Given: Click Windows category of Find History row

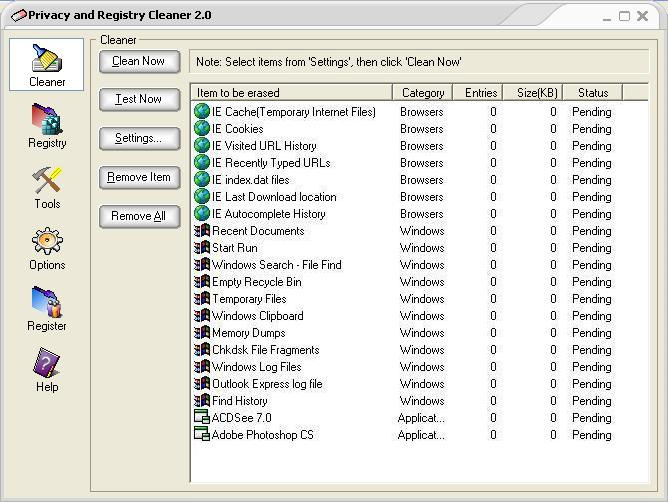Looking at the screenshot, I should coord(422,401).
